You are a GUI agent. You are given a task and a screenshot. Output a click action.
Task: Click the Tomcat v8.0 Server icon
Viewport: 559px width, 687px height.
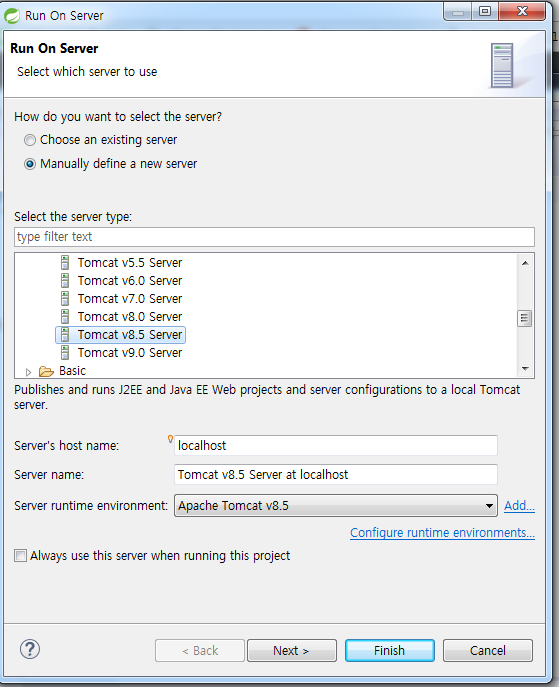[x=65, y=316]
